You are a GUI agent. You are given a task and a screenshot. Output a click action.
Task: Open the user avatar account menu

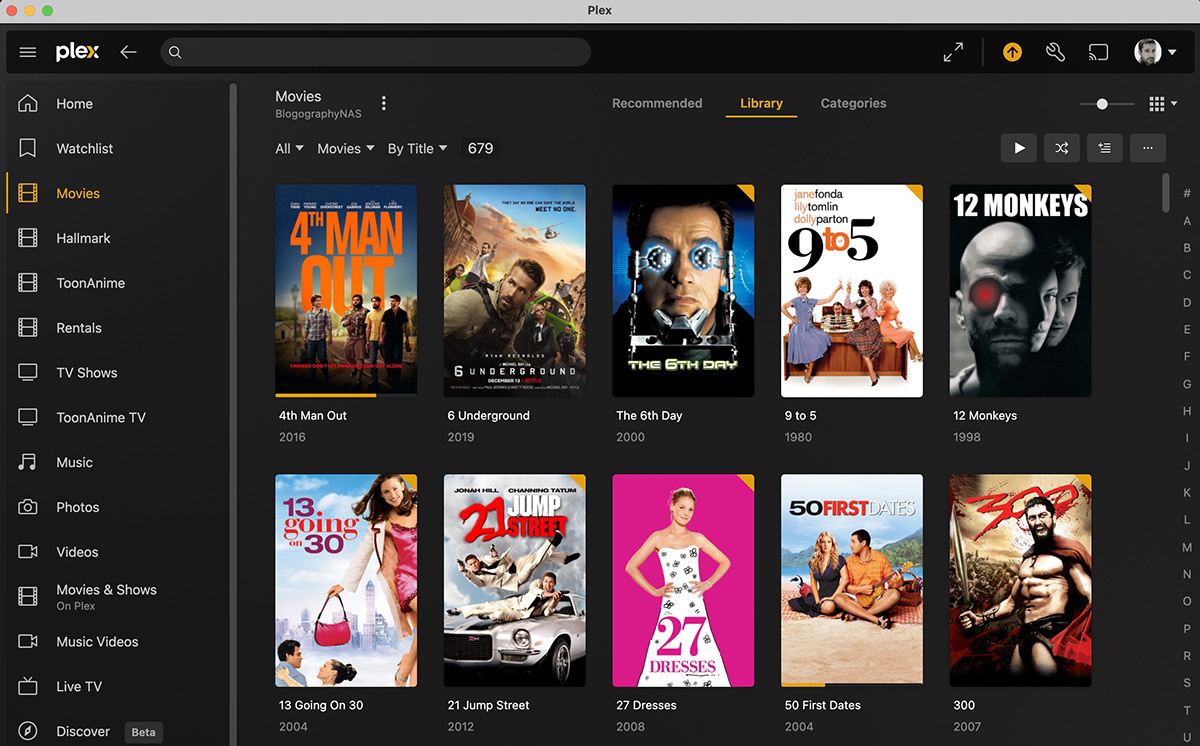coord(1155,52)
